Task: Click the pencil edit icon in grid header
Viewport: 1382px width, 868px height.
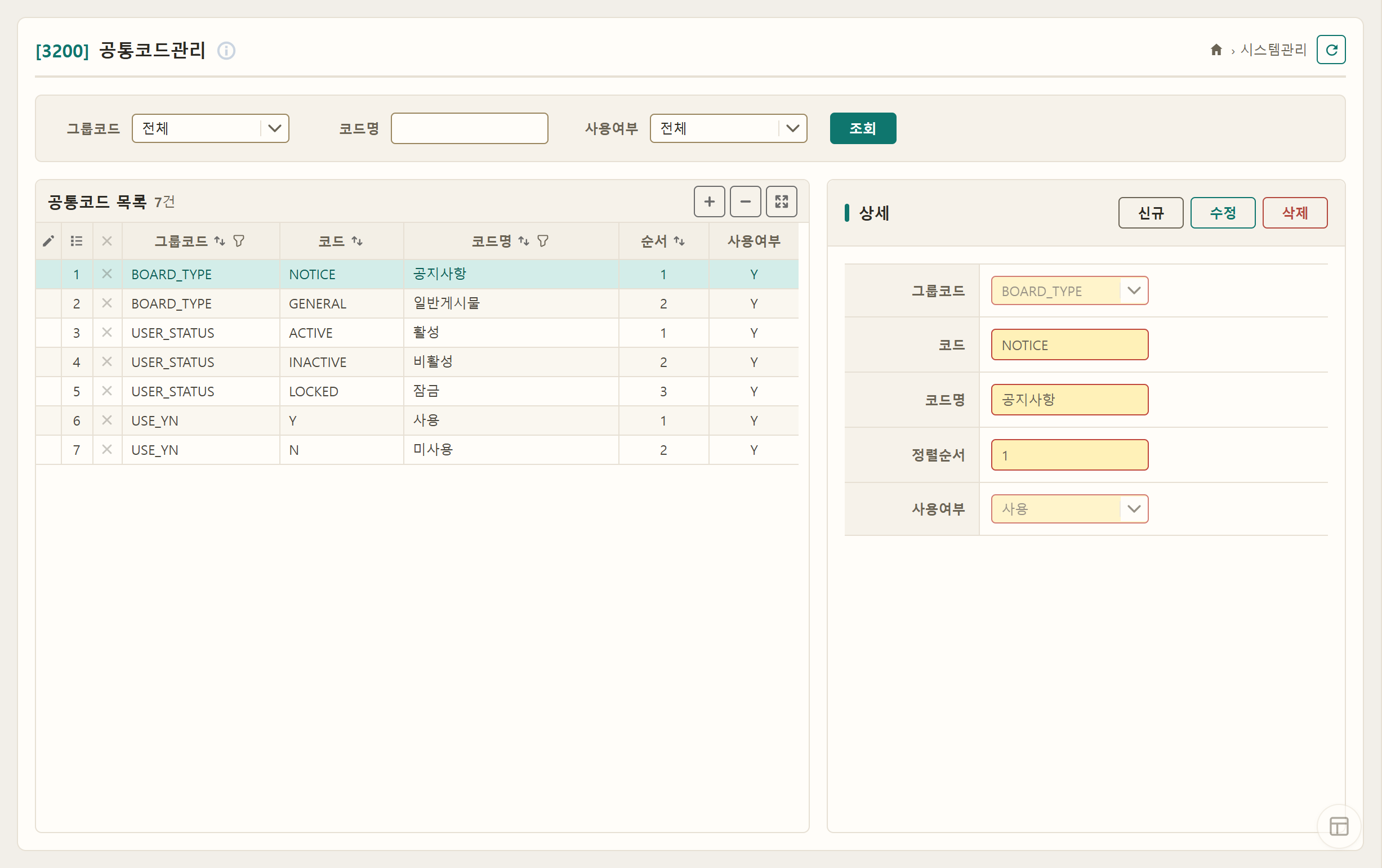Action: click(48, 241)
